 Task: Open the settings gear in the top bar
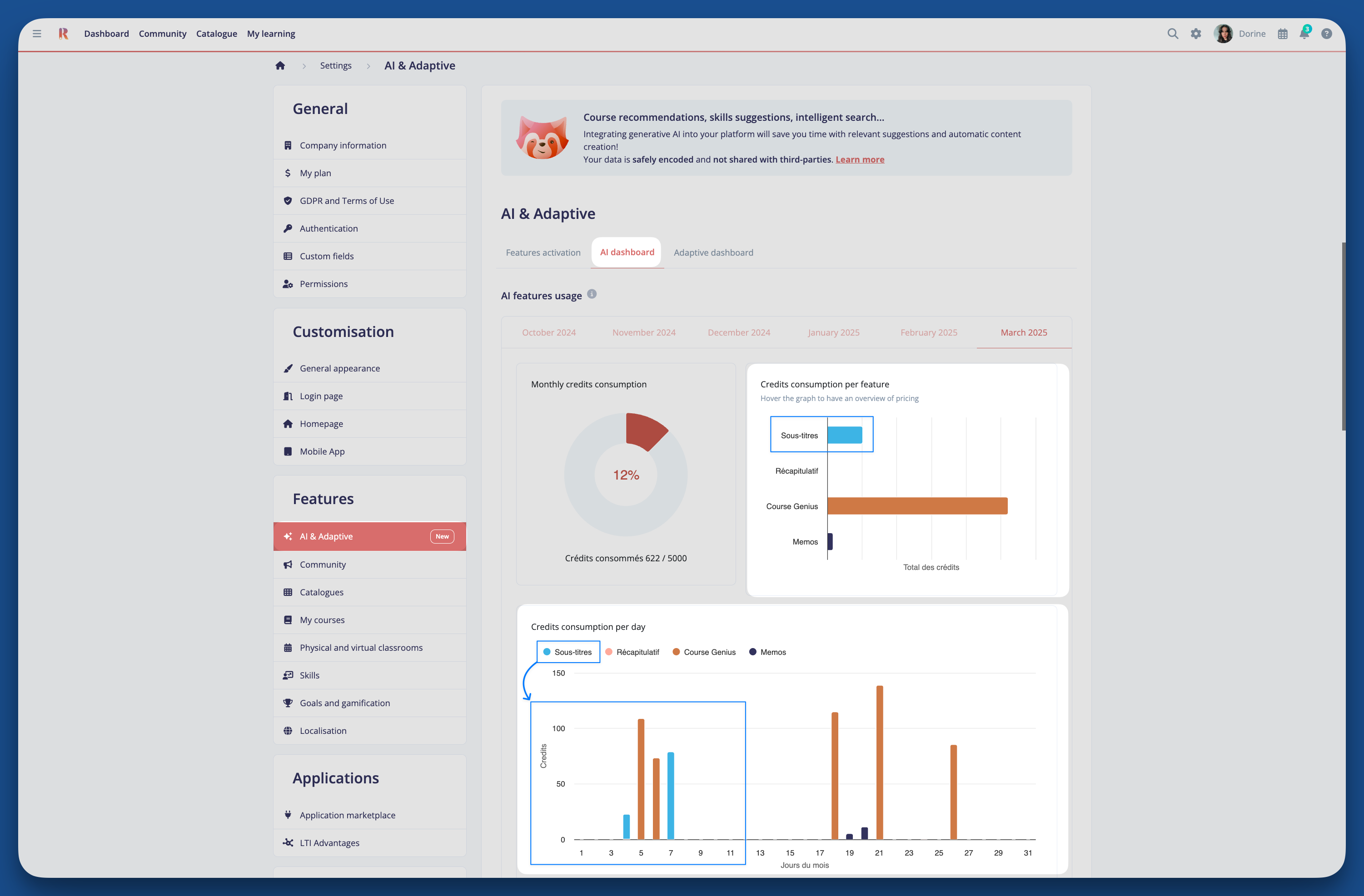(x=1196, y=34)
